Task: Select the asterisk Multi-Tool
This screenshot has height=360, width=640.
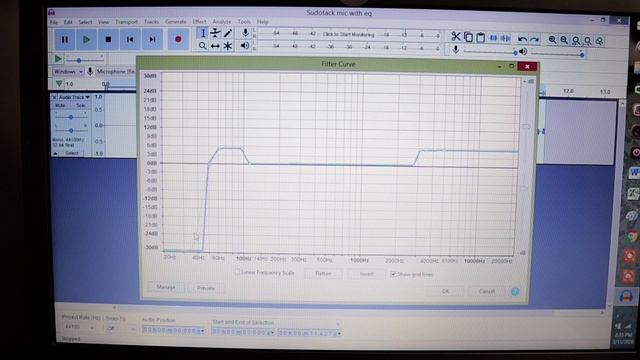Action: (x=228, y=46)
